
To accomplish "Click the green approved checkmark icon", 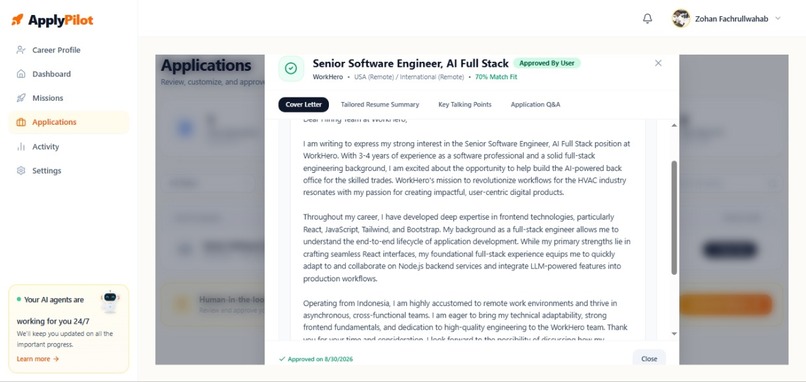I will 291,68.
